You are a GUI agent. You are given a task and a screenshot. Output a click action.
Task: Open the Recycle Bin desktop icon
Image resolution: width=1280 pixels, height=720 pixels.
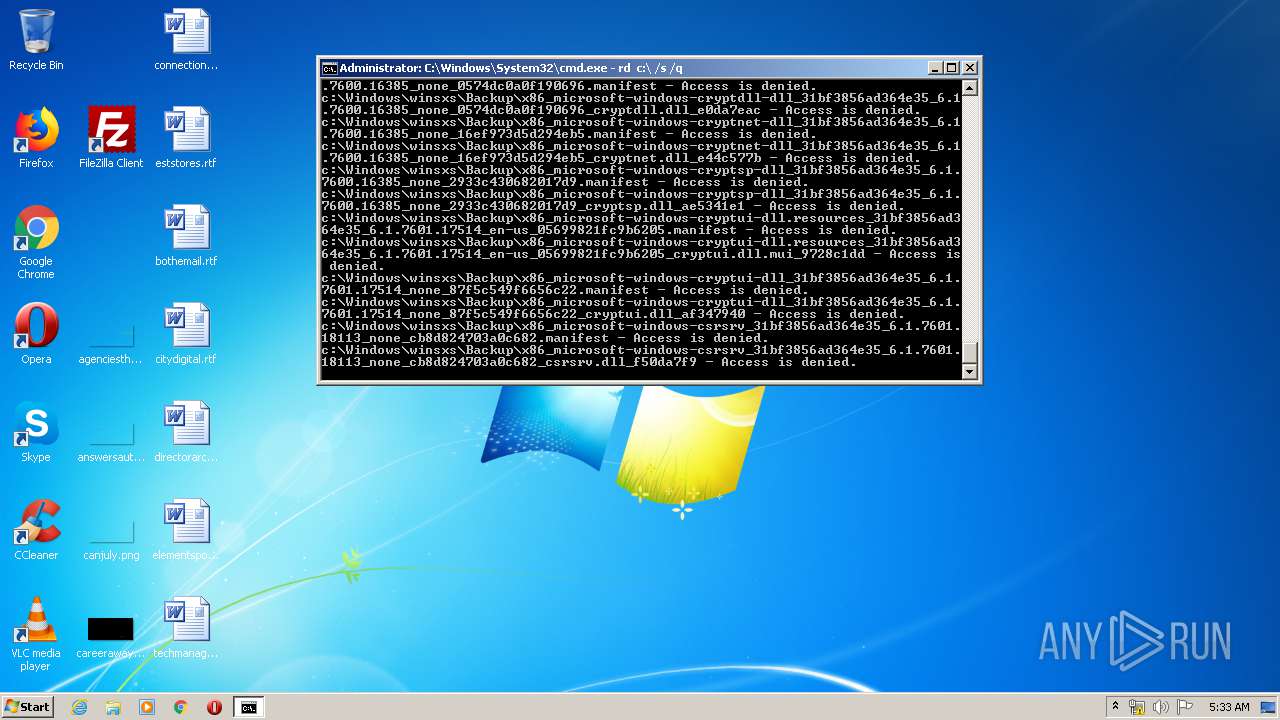point(36,40)
